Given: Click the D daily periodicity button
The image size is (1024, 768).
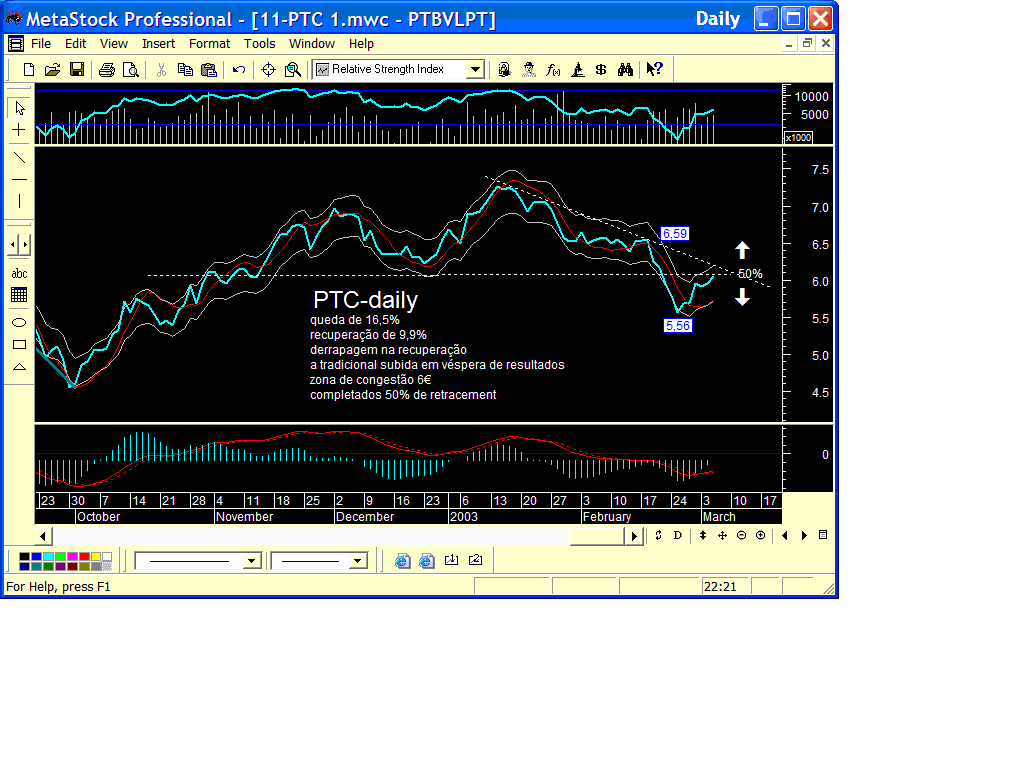Looking at the screenshot, I should pyautogui.click(x=677, y=536).
